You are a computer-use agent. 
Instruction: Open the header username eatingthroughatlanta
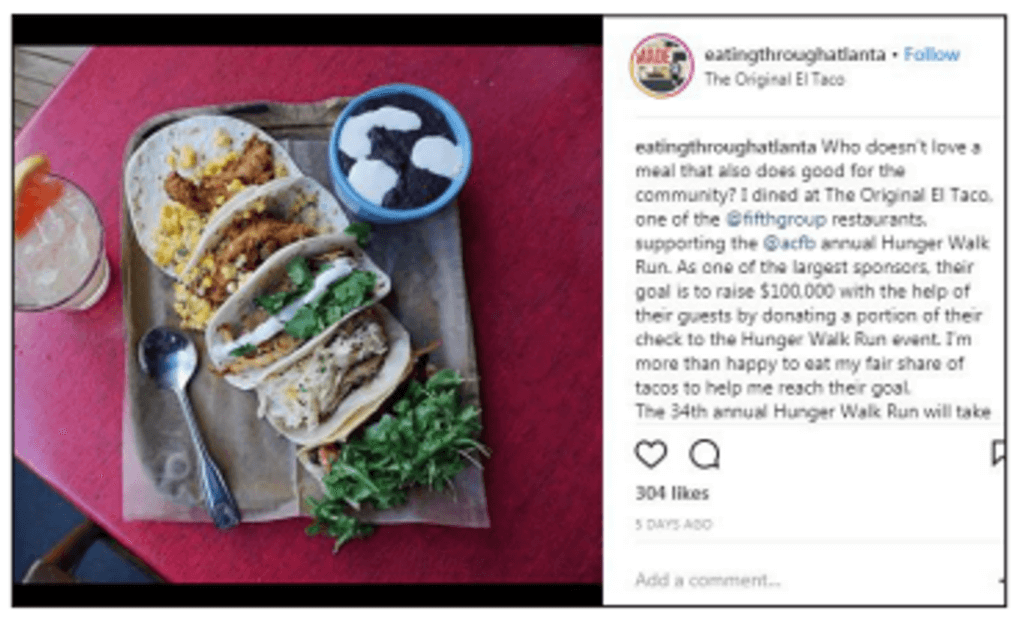coord(794,55)
